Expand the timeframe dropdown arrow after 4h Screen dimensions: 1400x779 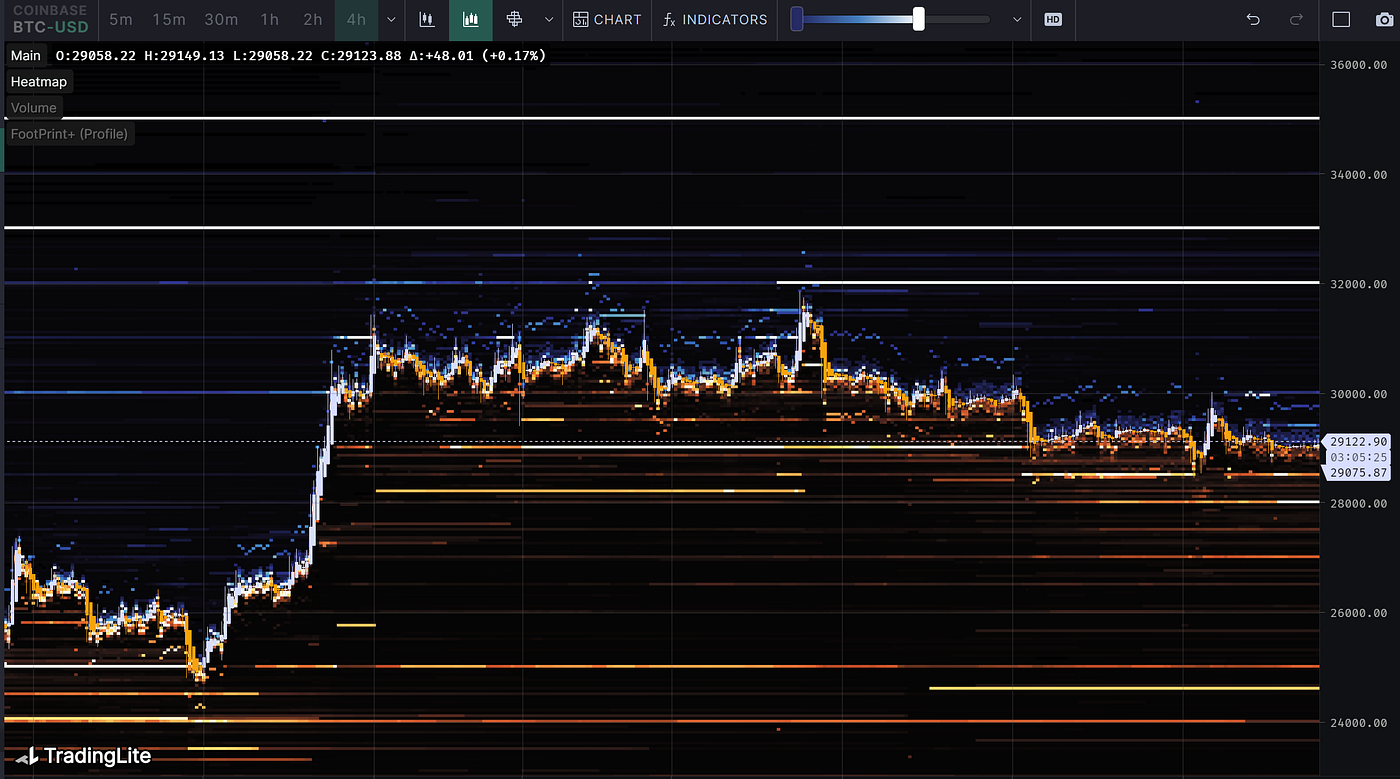(x=391, y=19)
